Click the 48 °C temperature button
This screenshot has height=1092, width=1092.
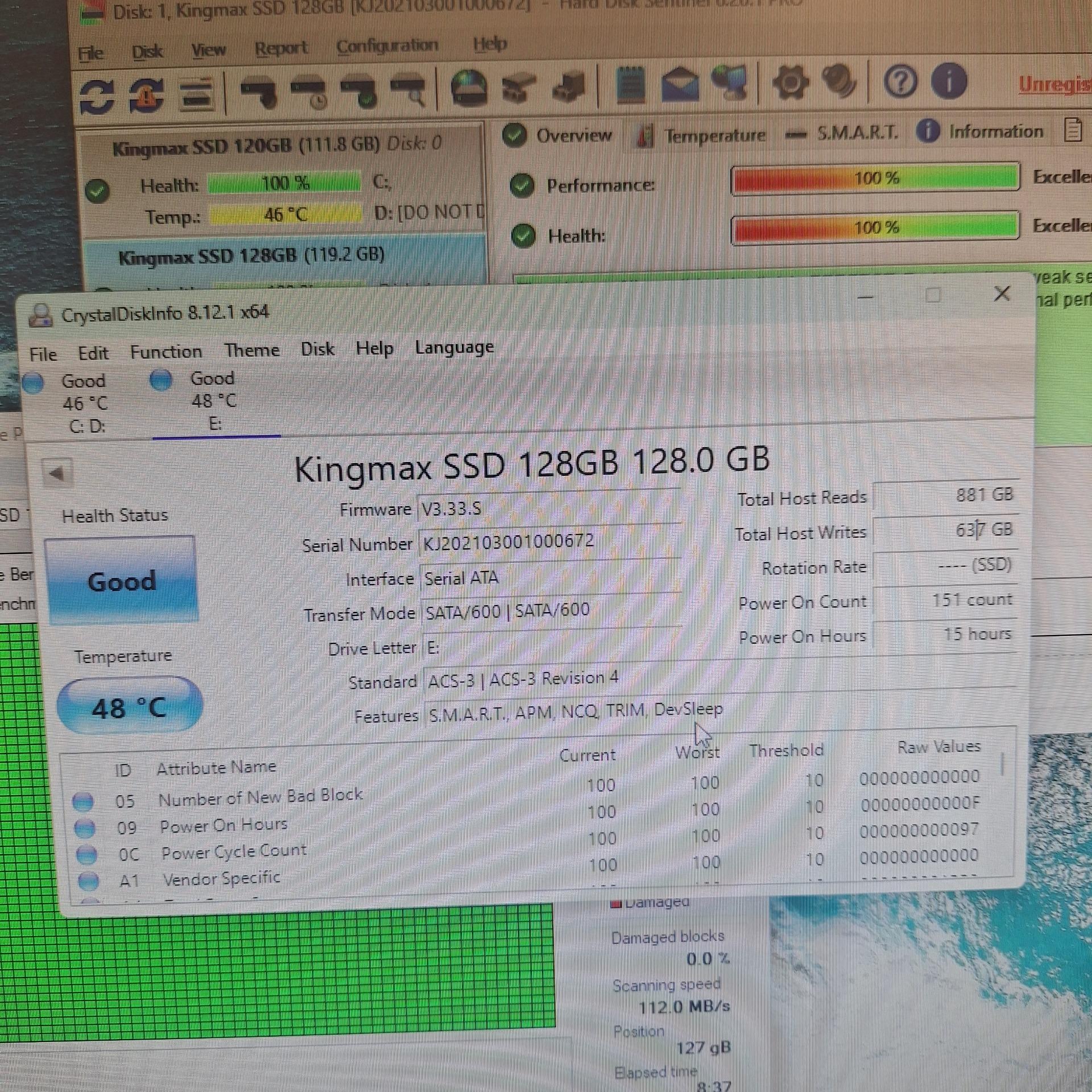[x=129, y=707]
